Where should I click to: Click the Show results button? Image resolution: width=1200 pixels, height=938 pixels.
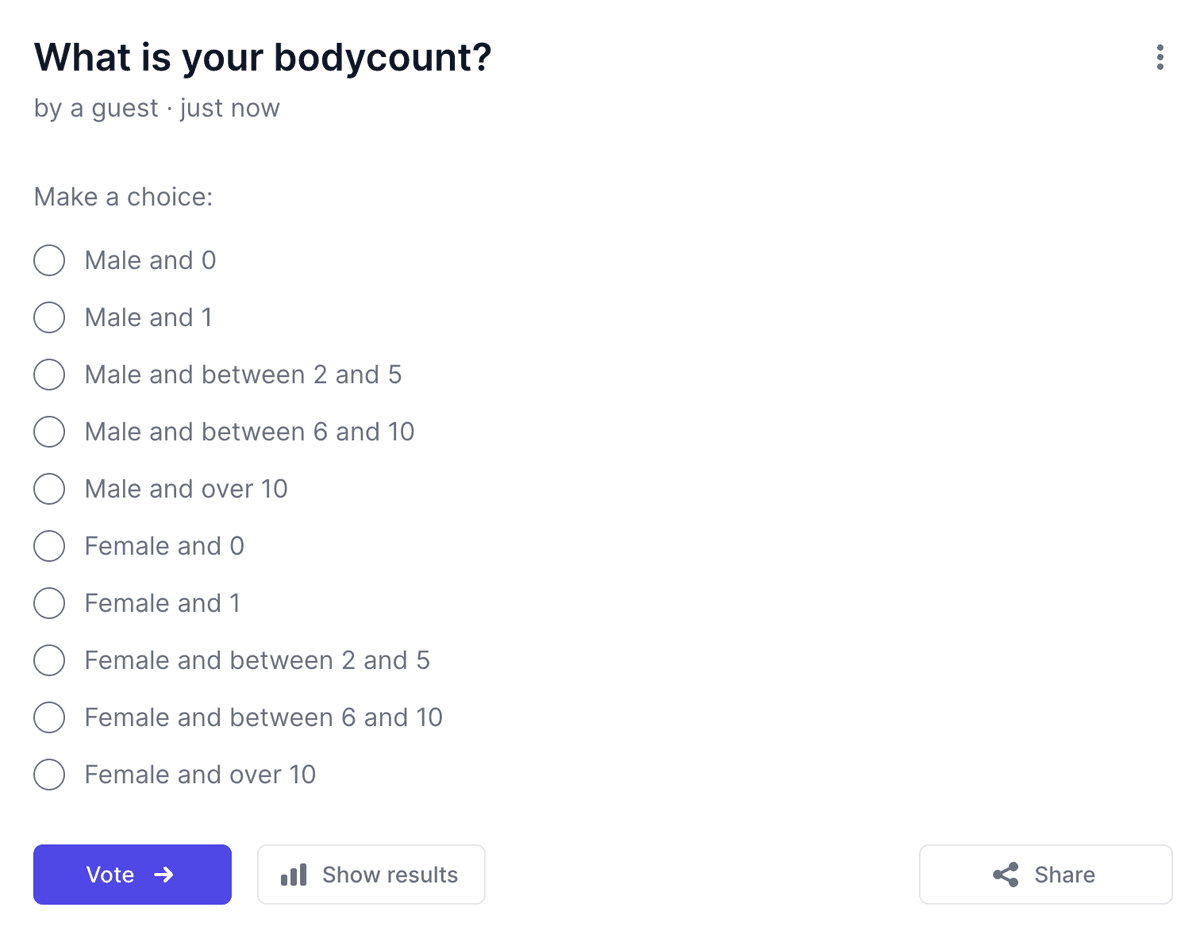pyautogui.click(x=371, y=875)
